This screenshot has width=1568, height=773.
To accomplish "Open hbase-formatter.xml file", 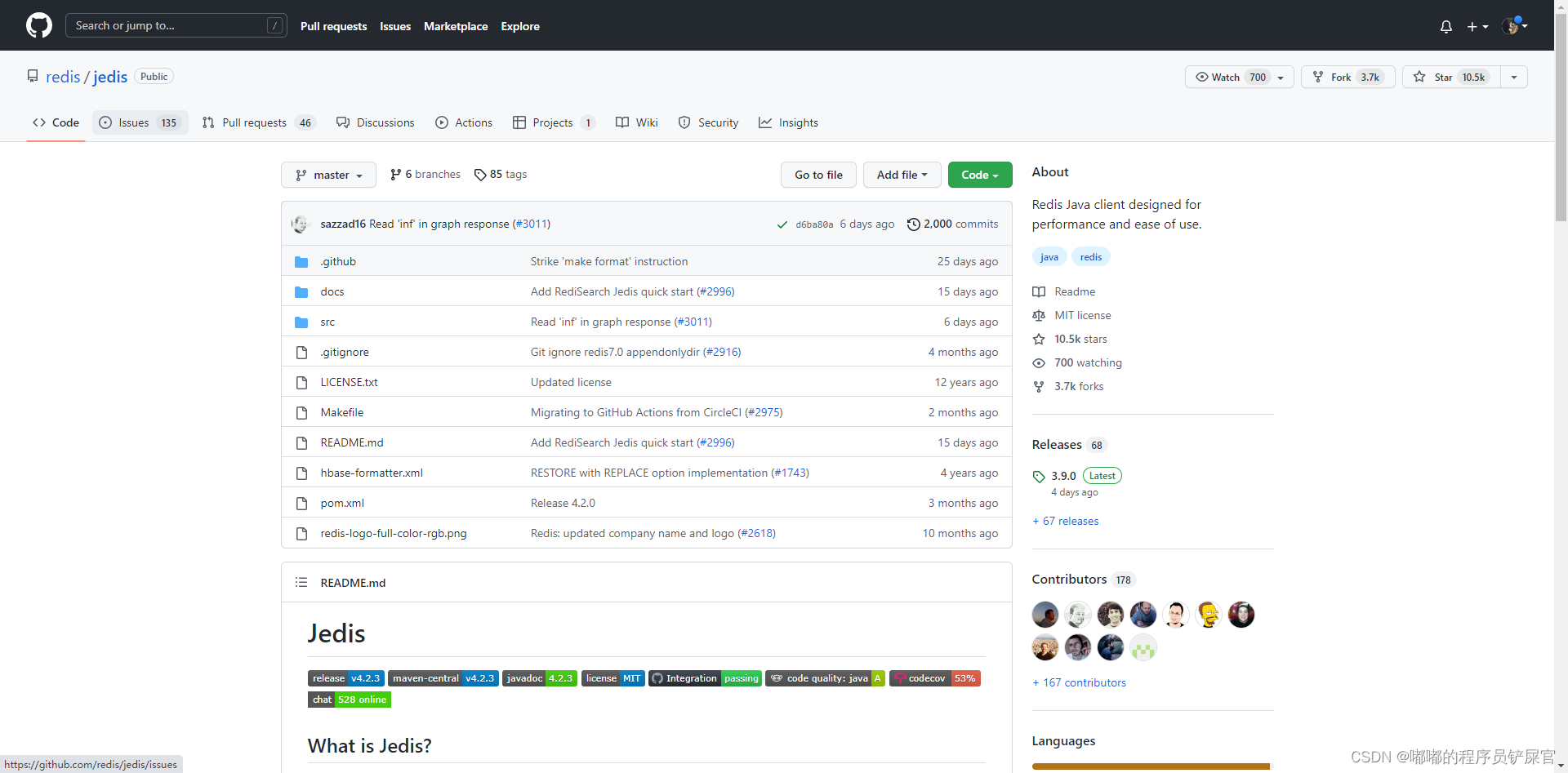I will (372, 473).
